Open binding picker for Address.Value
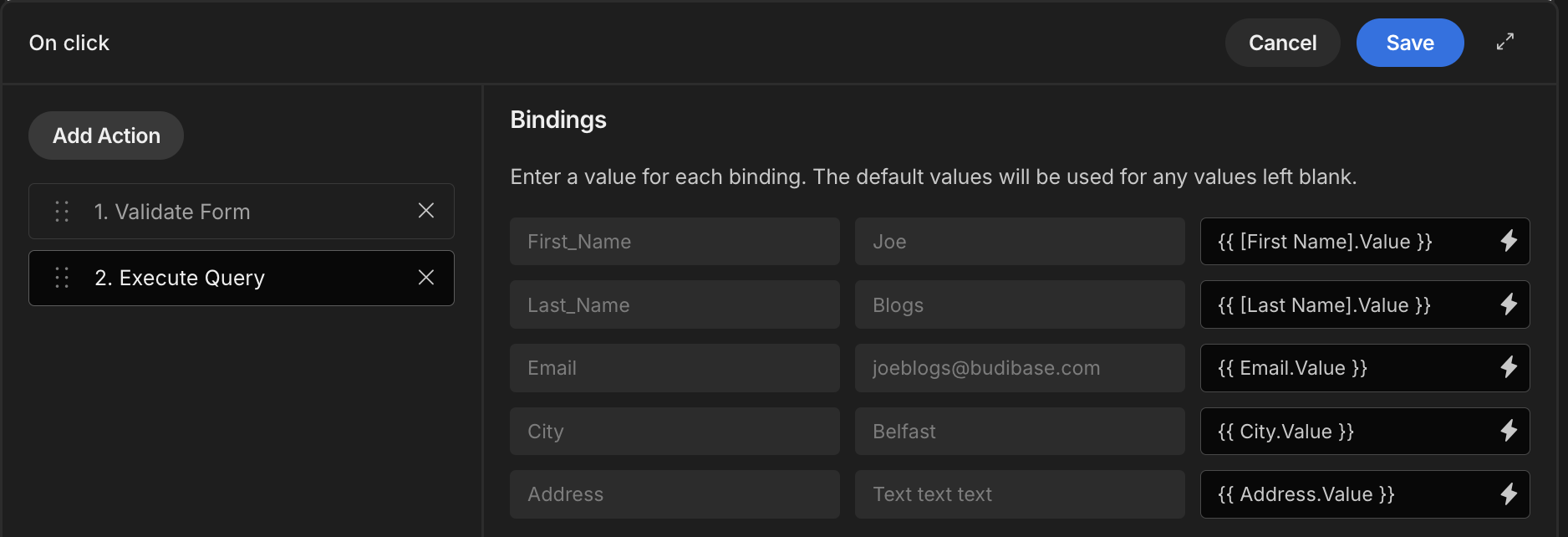The width and height of the screenshot is (1568, 537). 1509,494
